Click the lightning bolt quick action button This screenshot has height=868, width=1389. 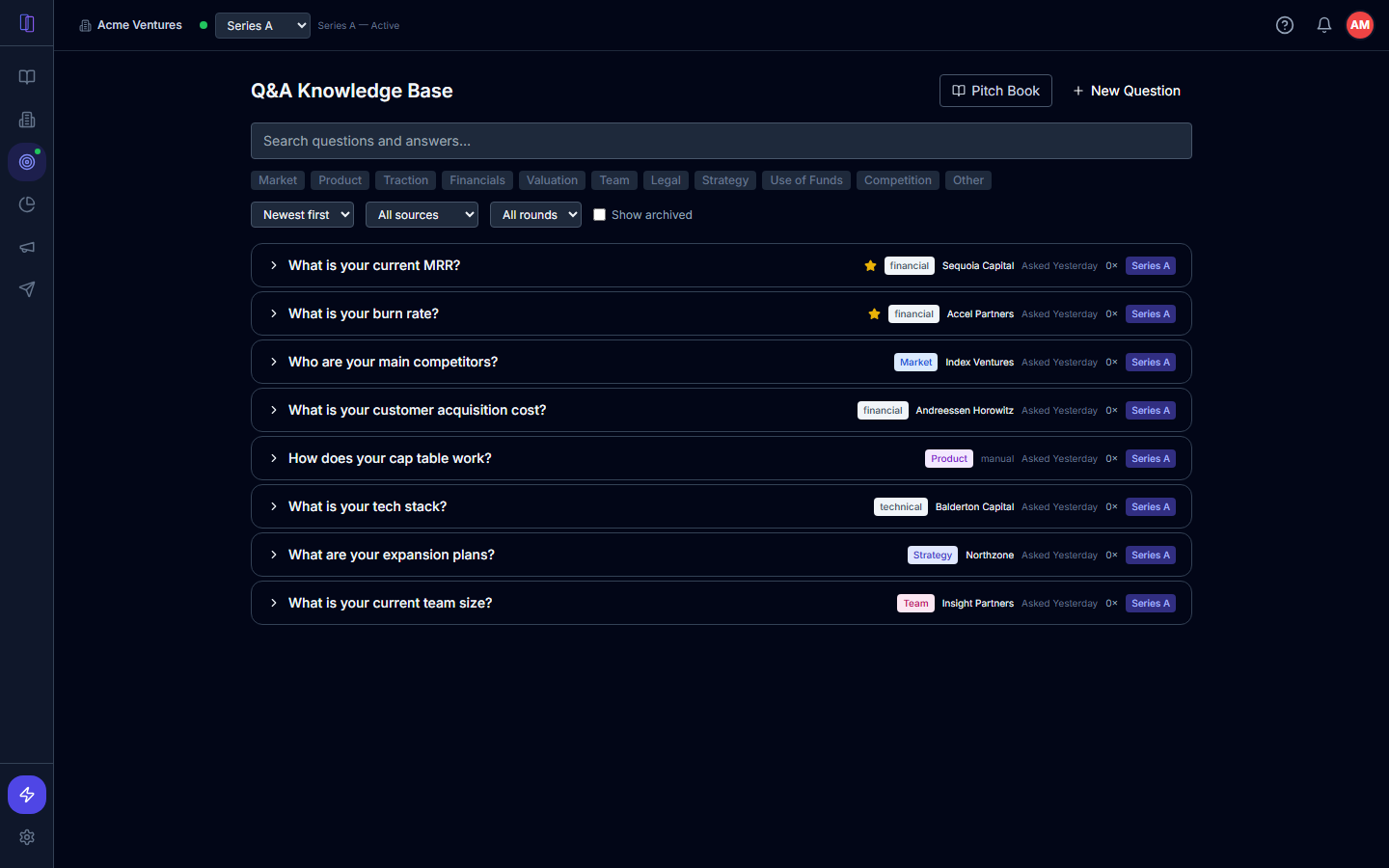[x=27, y=795]
